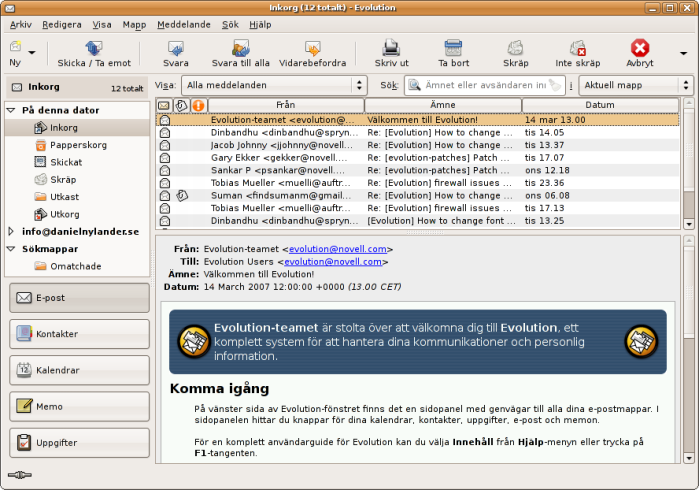Open the toolbar overflow arrow after Avbryt
Image resolution: width=699 pixels, height=490 pixels.
[683, 54]
